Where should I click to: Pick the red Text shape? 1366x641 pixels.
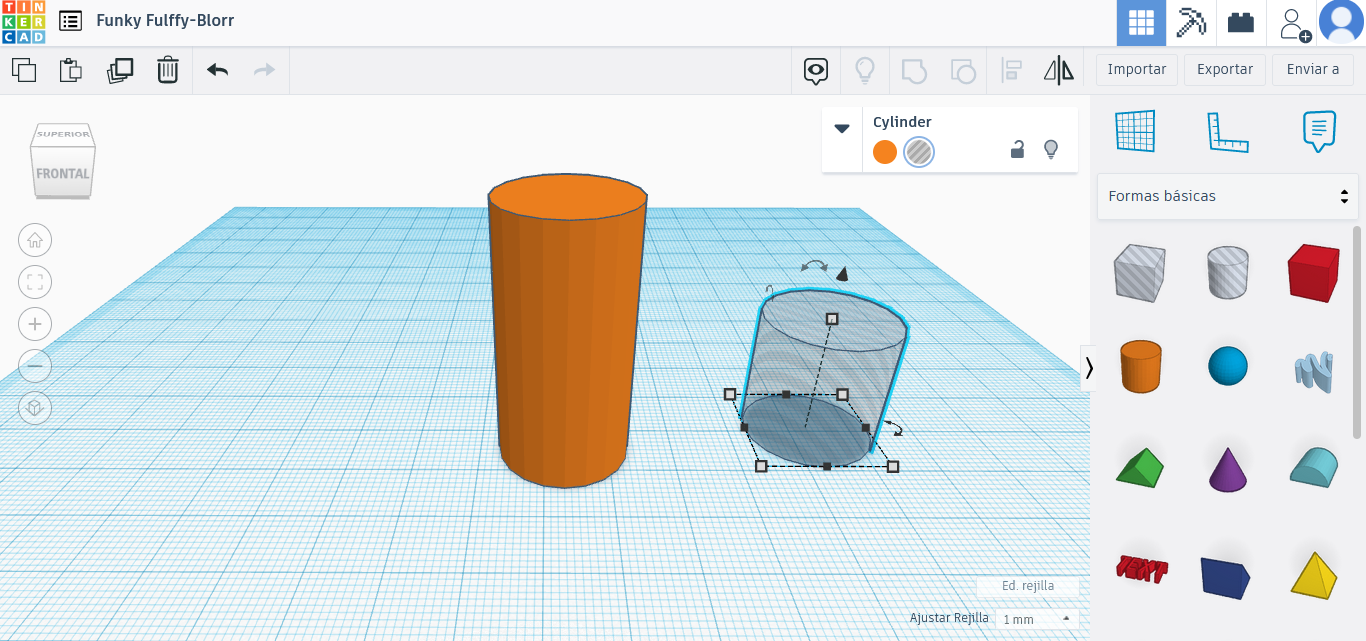coord(1141,569)
